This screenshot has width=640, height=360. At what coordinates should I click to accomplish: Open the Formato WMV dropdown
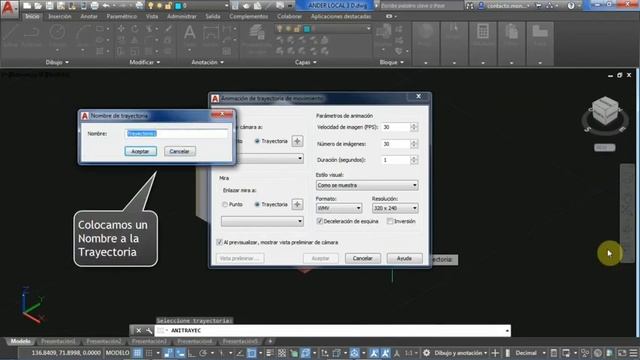pyautogui.click(x=339, y=208)
